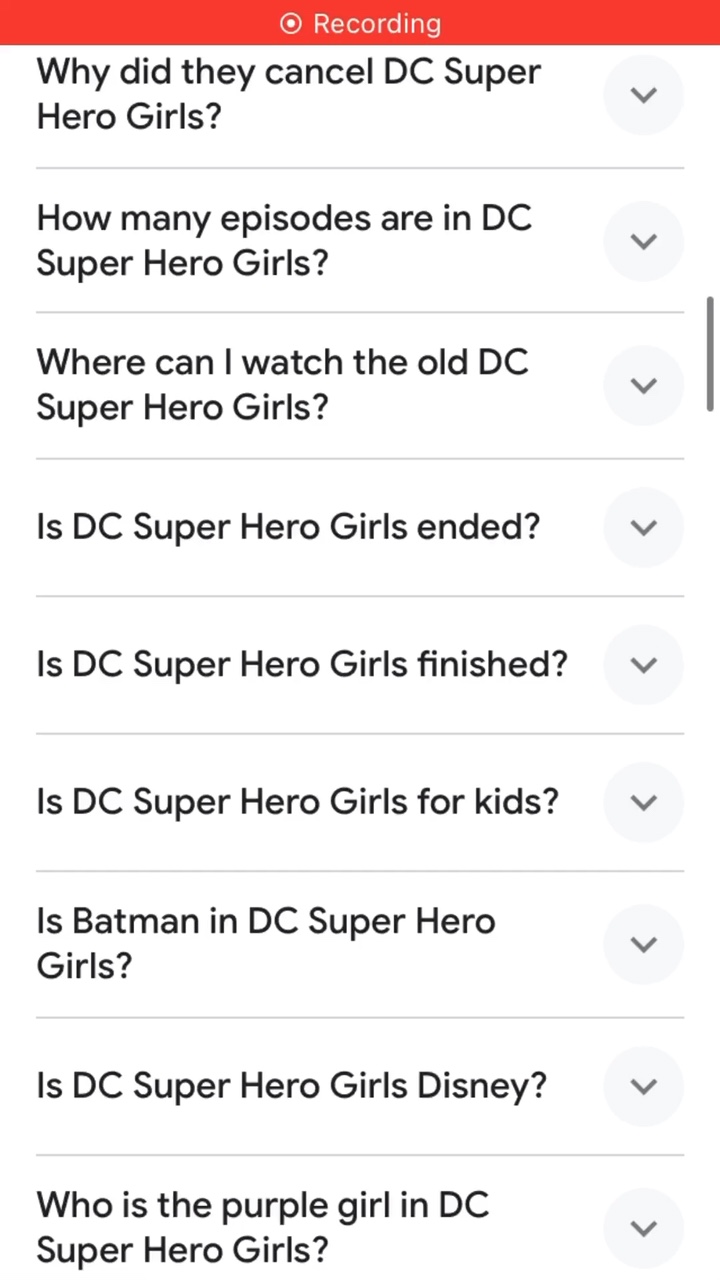Select 'Who is the purple girl' question text
The width and height of the screenshot is (720, 1280).
(x=262, y=1228)
